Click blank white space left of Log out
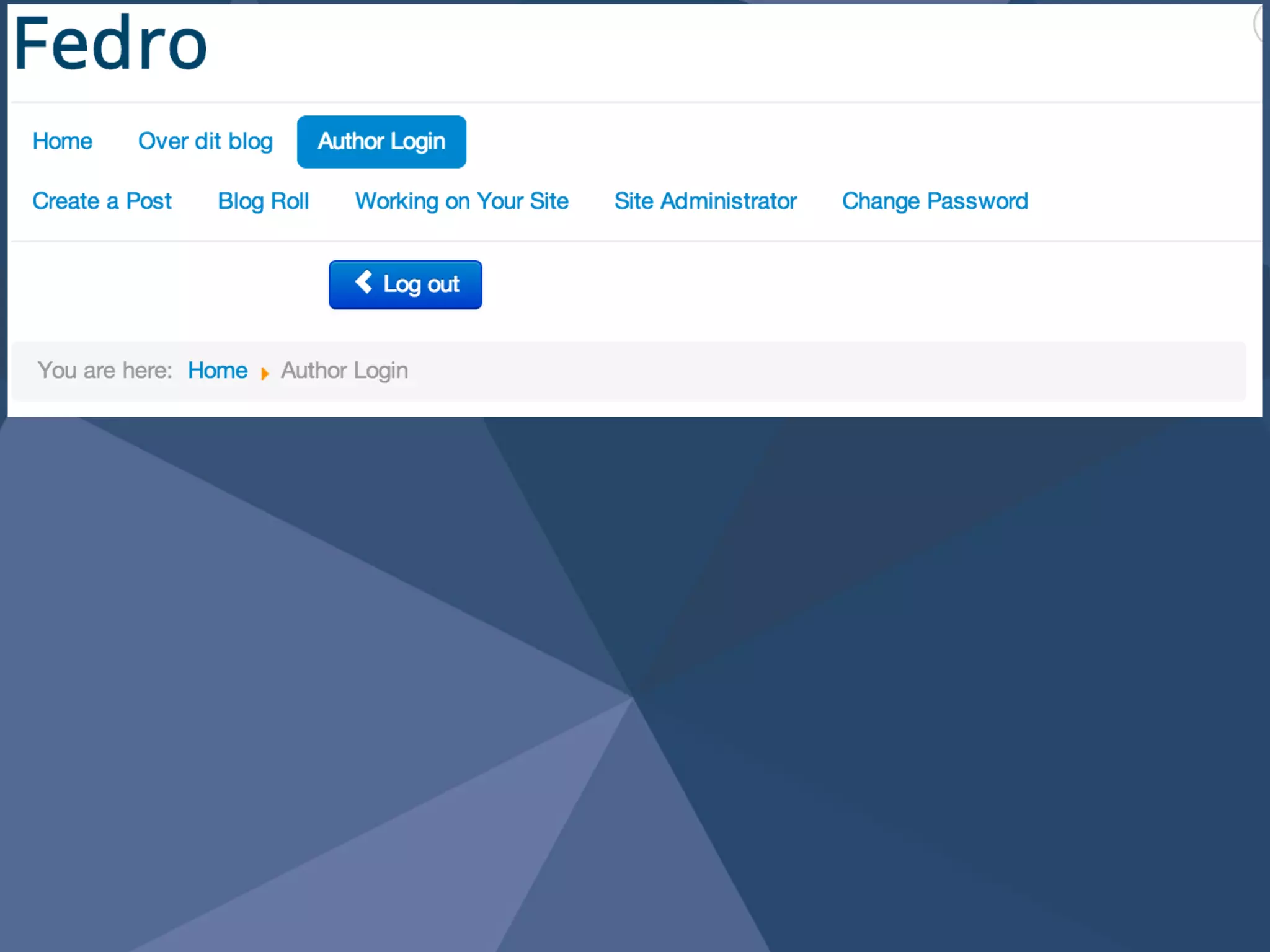 (x=167, y=285)
